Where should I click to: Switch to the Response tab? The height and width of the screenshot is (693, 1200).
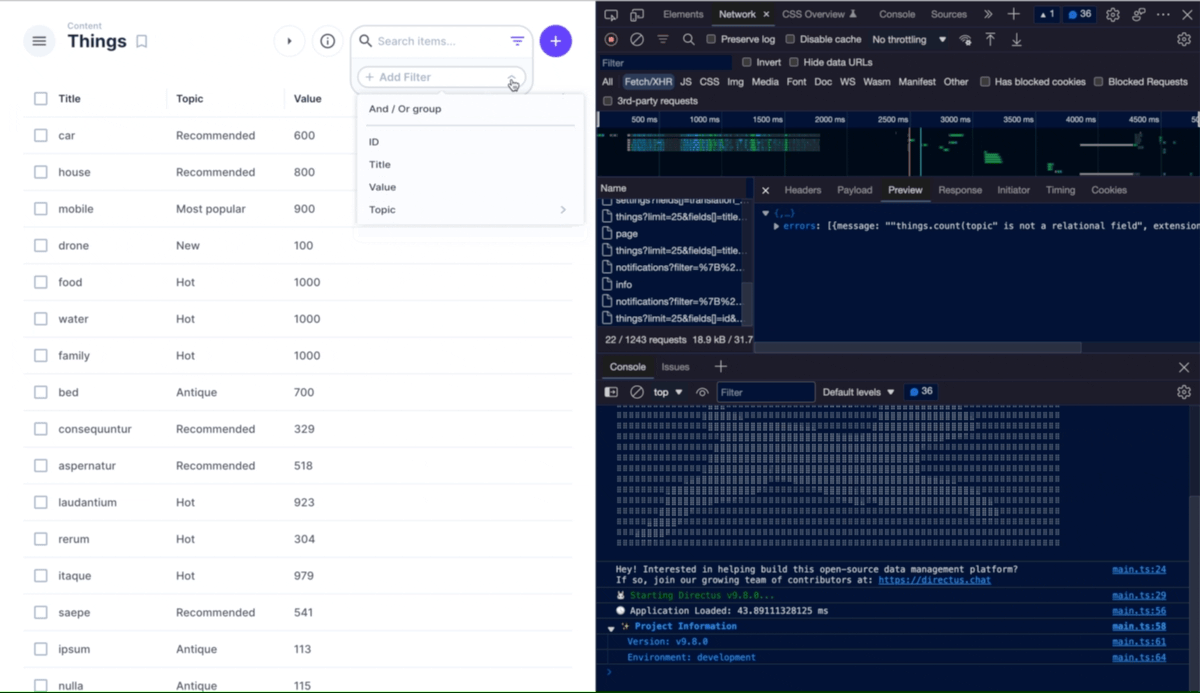coord(960,190)
